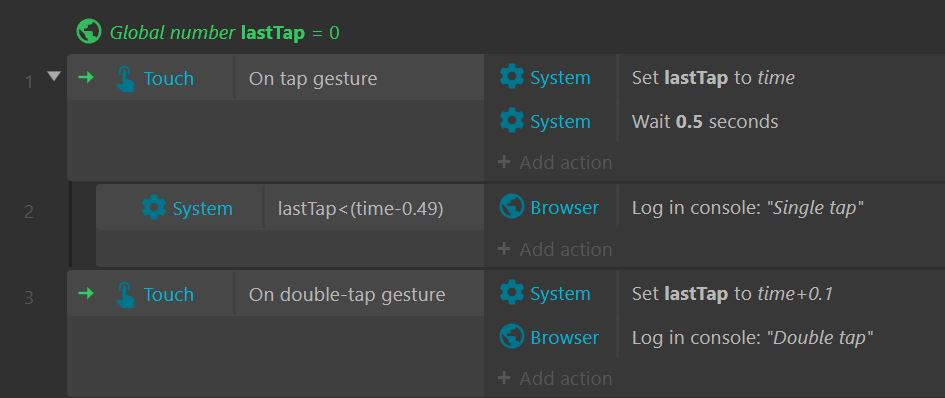
Task: Click the Browser globe icon for the Single tap log
Action: coord(512,207)
